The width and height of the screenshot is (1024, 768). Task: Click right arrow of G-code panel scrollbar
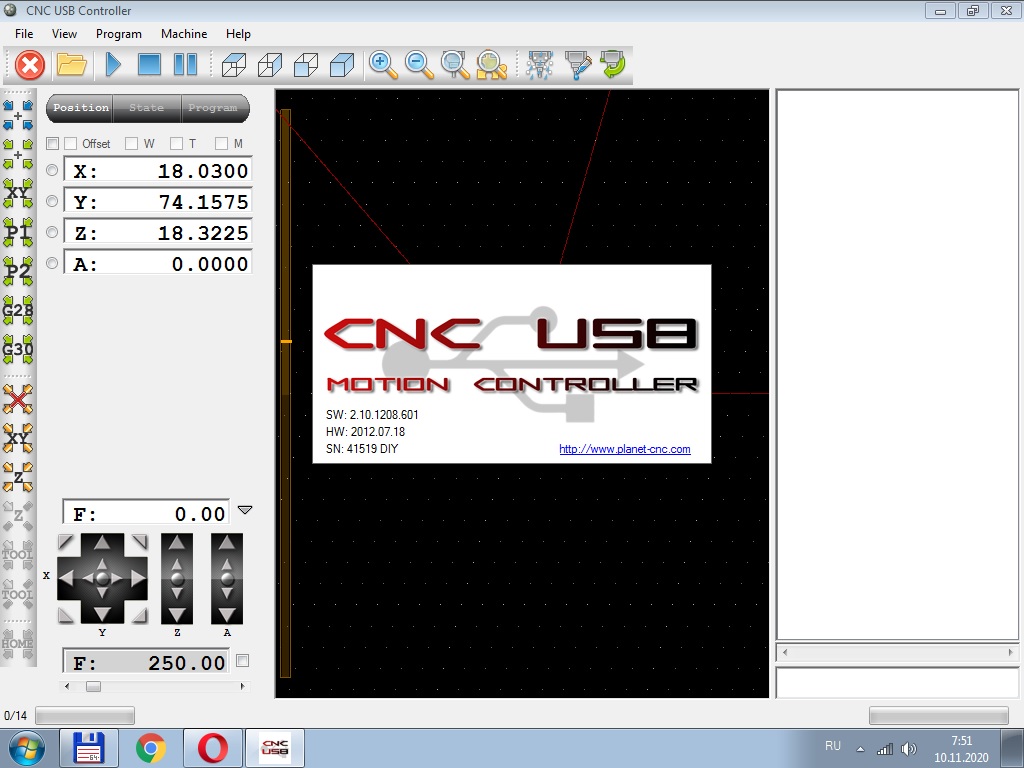coord(1011,652)
